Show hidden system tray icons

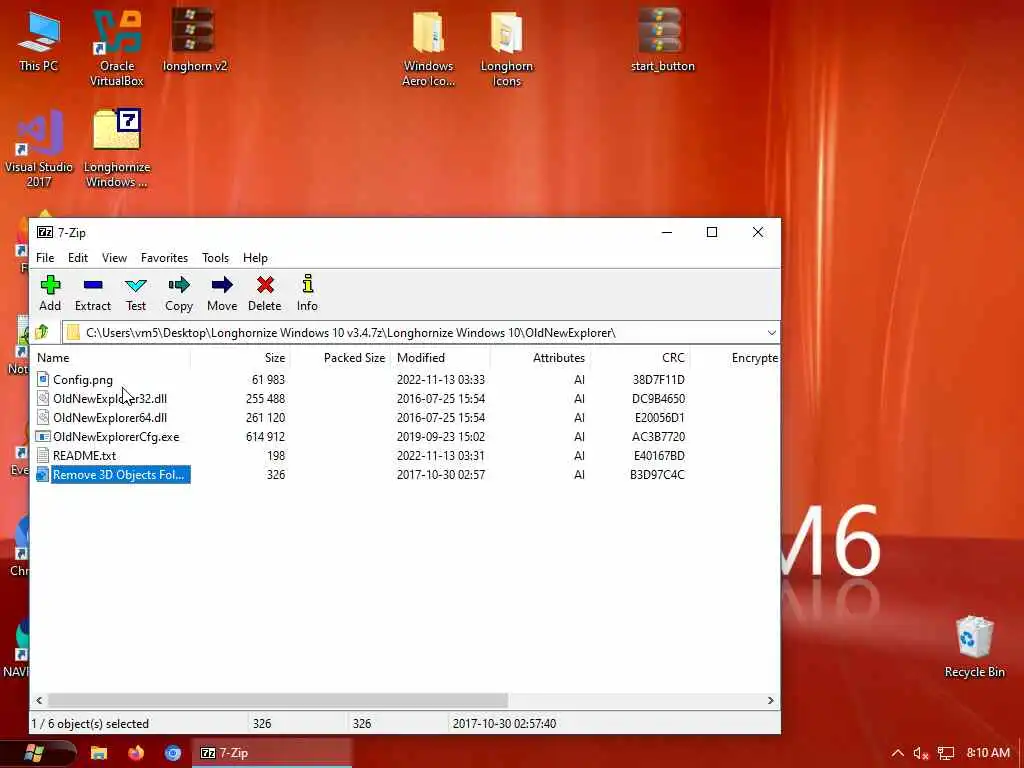pyautogui.click(x=897, y=753)
